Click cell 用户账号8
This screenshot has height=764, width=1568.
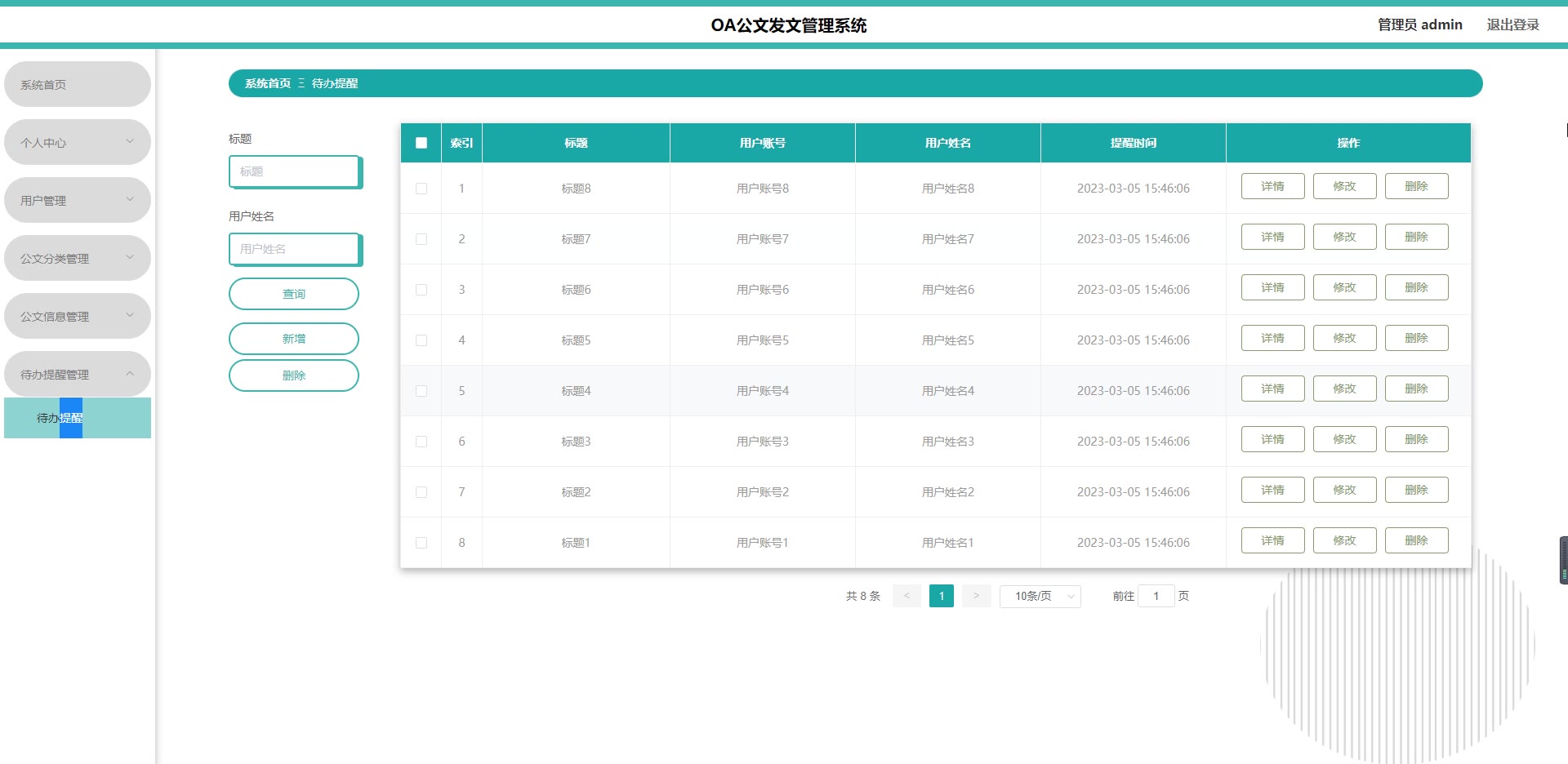[x=762, y=189]
